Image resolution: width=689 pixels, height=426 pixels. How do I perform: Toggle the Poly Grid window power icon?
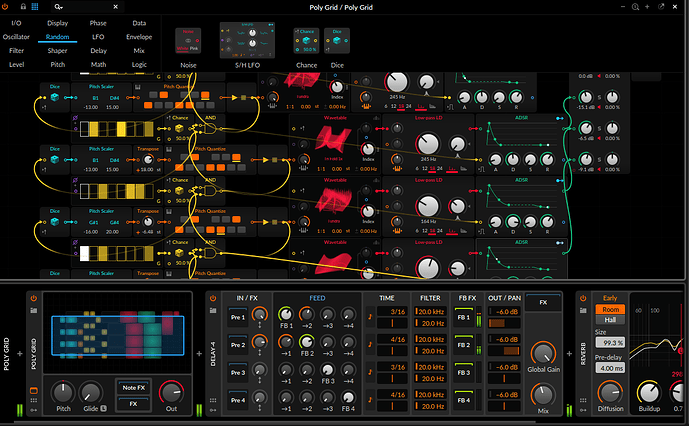click(5, 7)
